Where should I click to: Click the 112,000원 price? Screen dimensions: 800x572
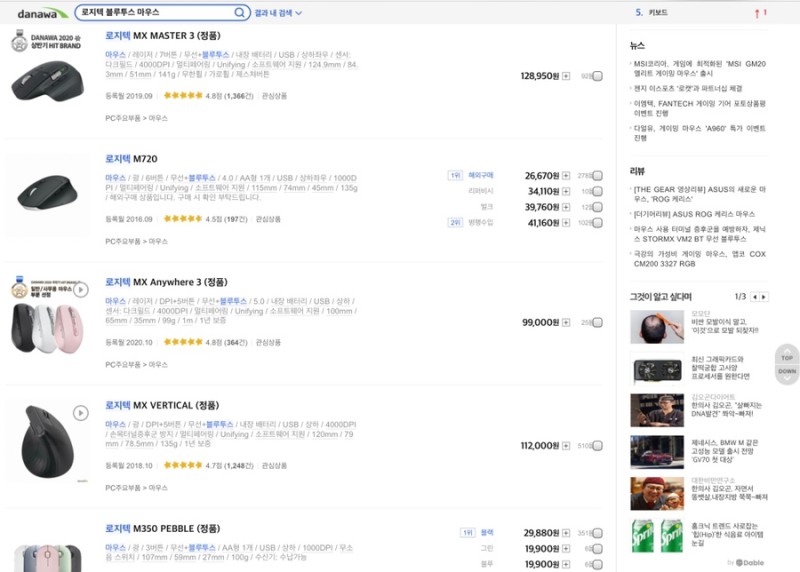pyautogui.click(x=540, y=446)
